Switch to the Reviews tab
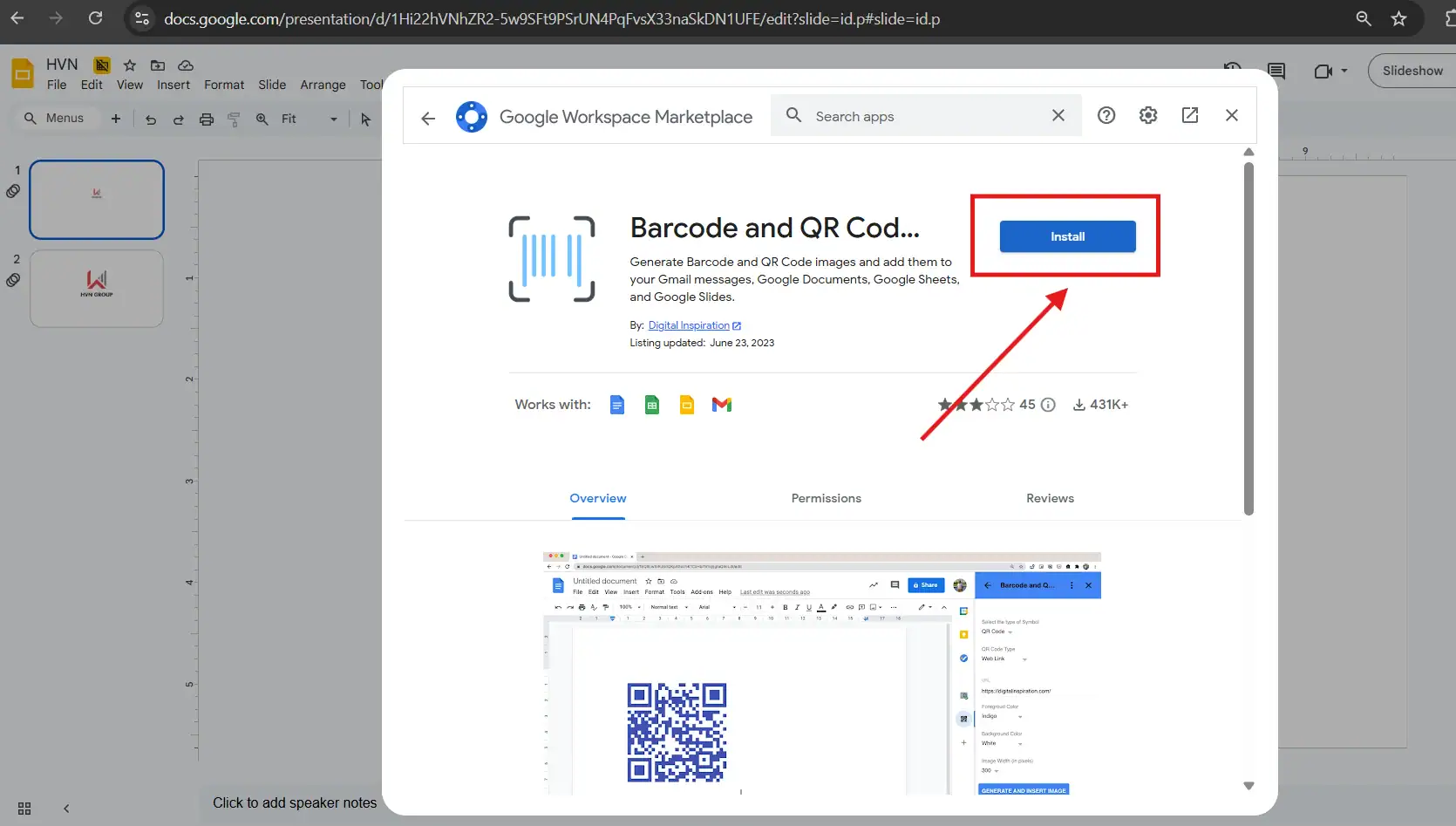The height and width of the screenshot is (826, 1456). click(1050, 498)
